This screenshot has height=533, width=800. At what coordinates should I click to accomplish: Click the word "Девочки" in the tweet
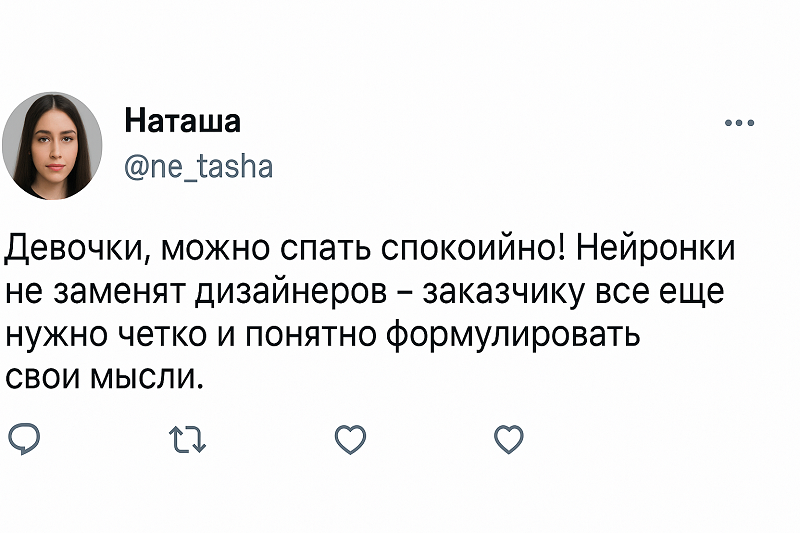75,248
